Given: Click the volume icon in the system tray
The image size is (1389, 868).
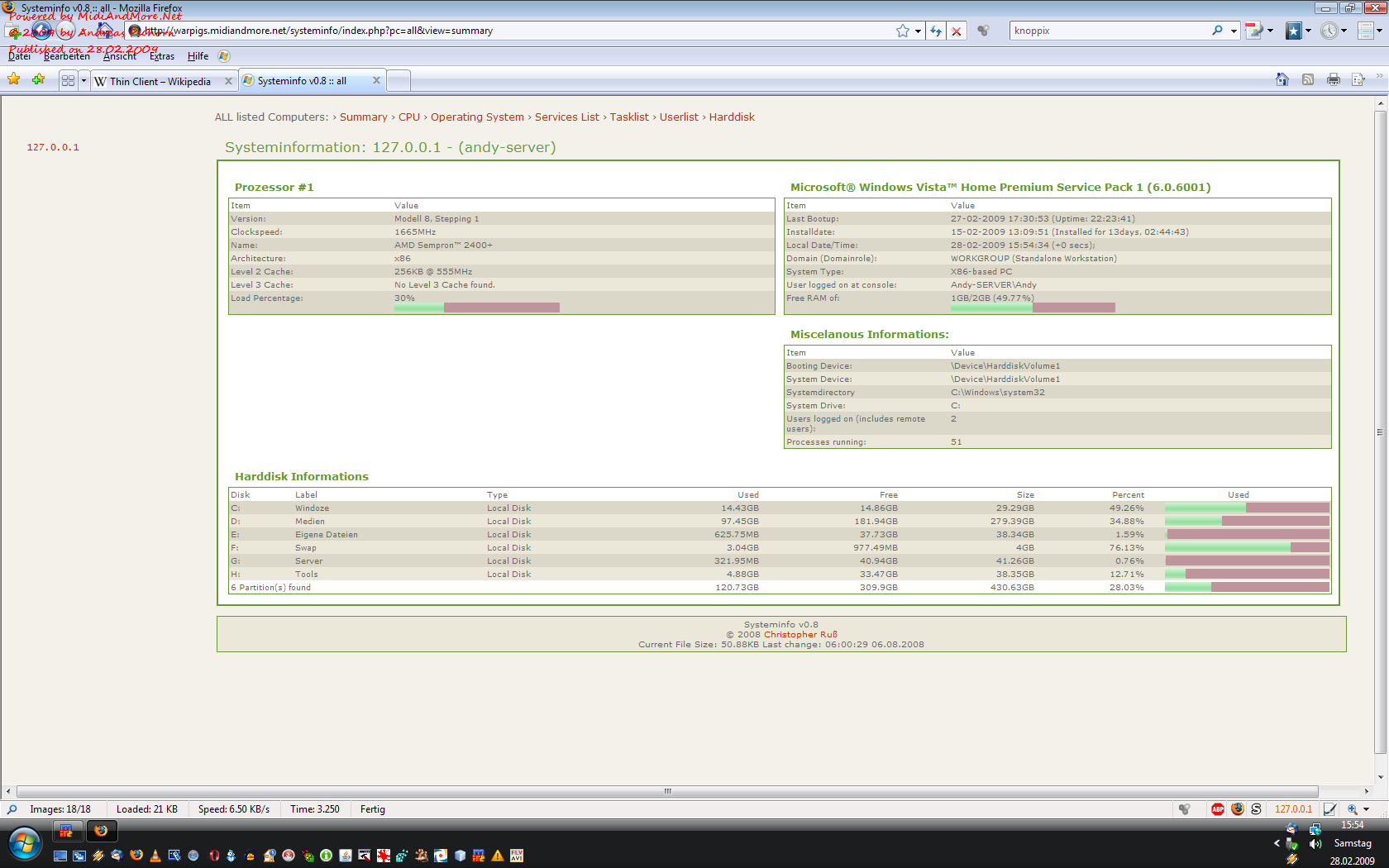Looking at the screenshot, I should pyautogui.click(x=1315, y=844).
